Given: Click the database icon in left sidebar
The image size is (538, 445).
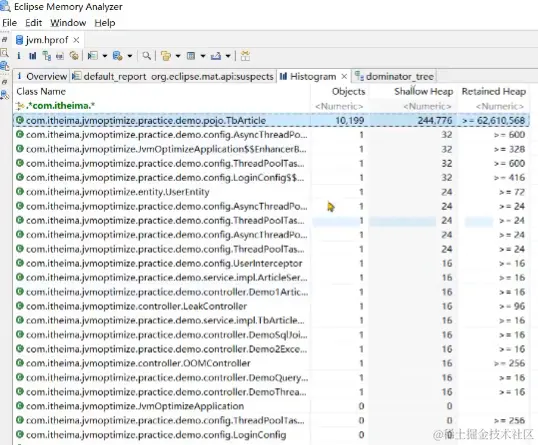Looking at the screenshot, I should pyautogui.click(x=4, y=66).
